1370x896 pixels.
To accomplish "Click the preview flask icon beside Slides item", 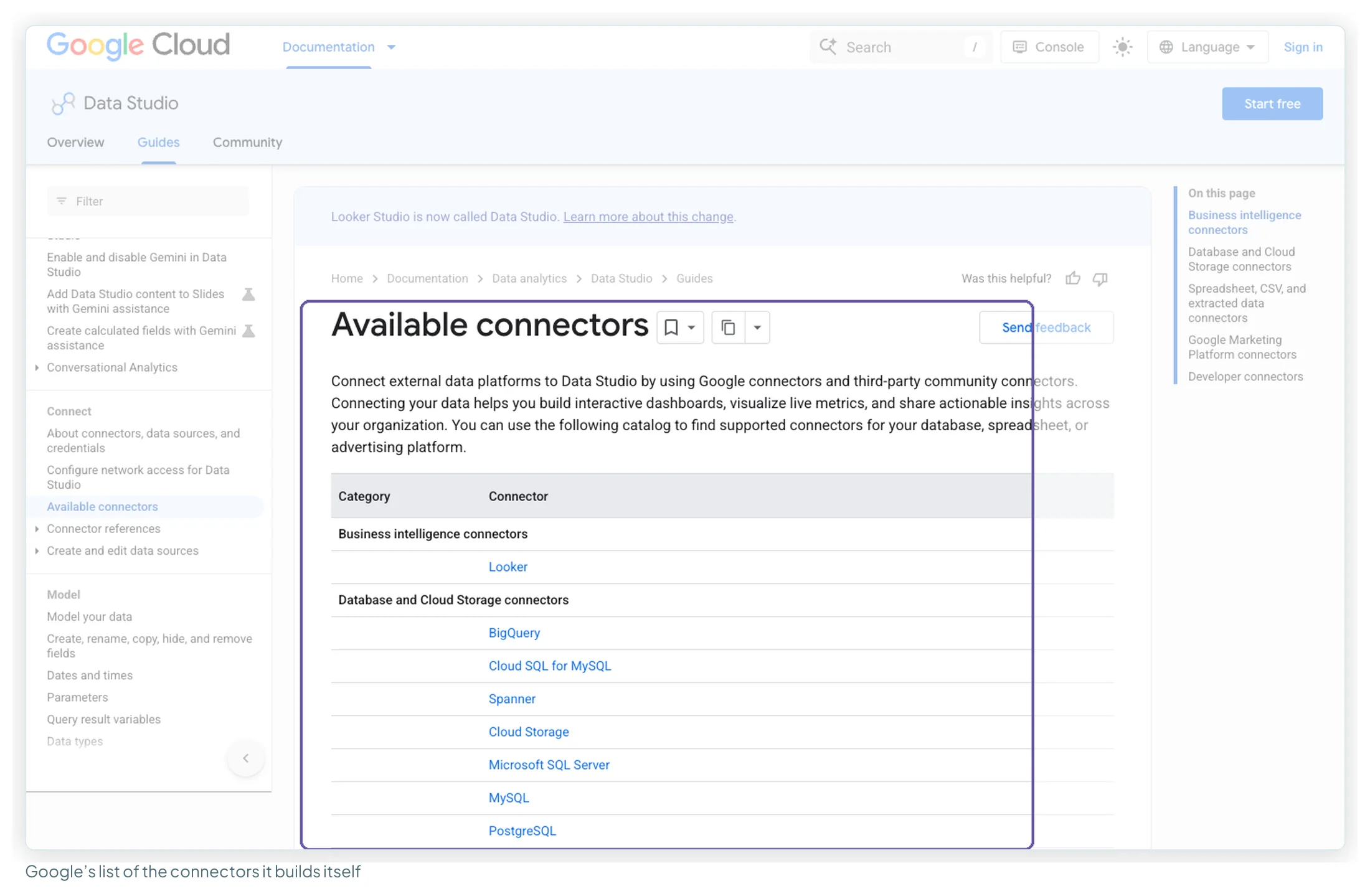I will 248,294.
